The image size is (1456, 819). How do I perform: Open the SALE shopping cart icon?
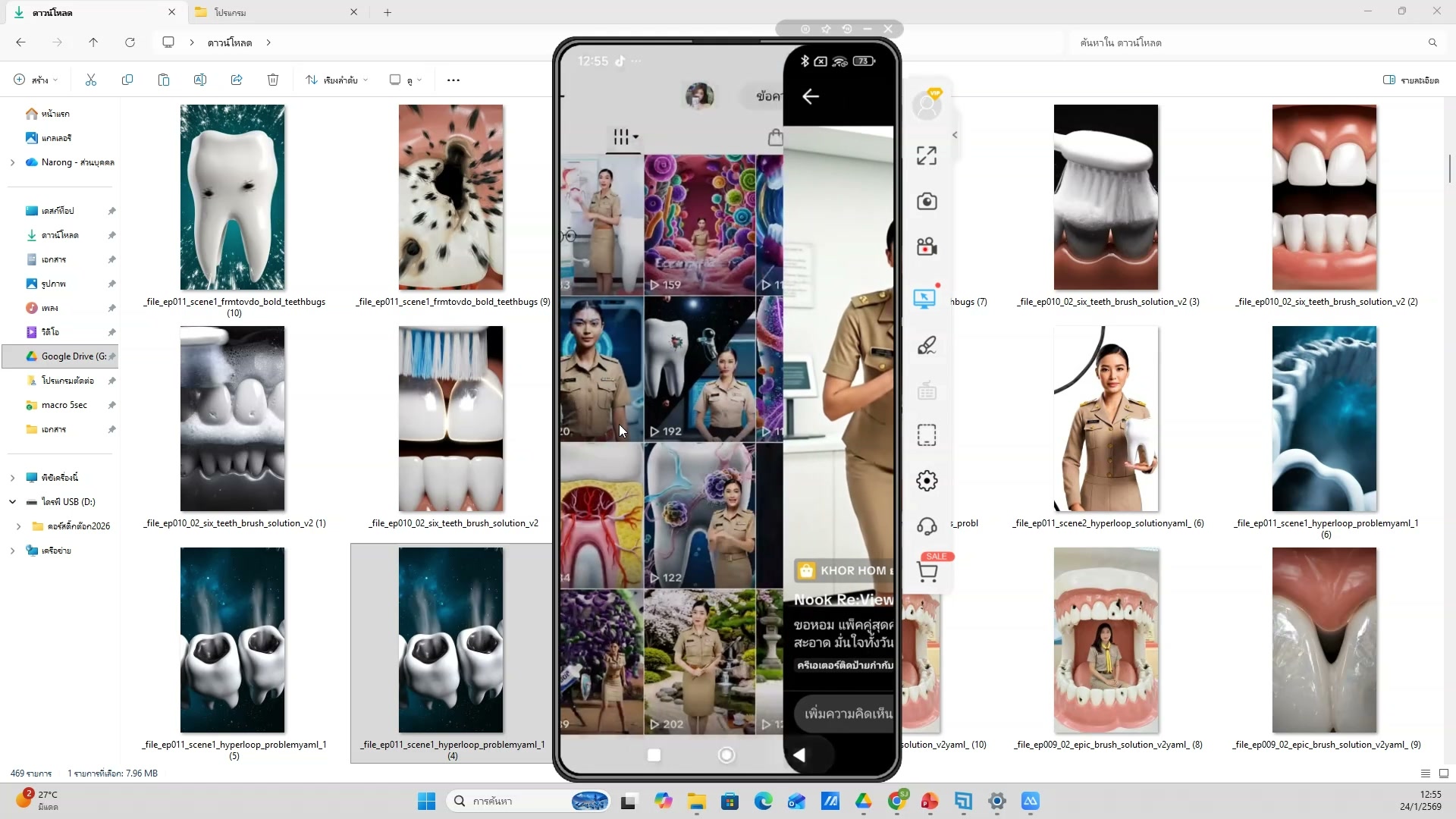pos(927,570)
